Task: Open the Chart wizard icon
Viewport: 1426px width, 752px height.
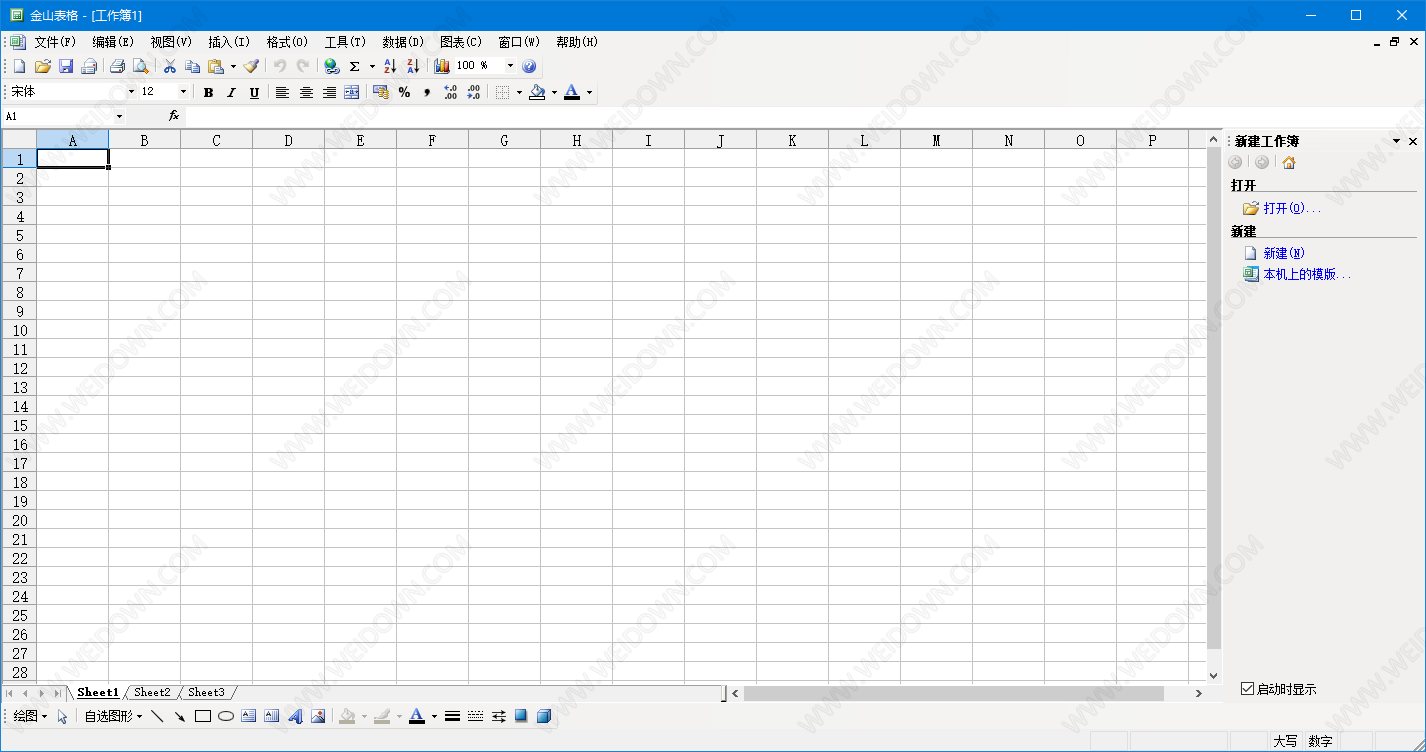Action: click(442, 66)
